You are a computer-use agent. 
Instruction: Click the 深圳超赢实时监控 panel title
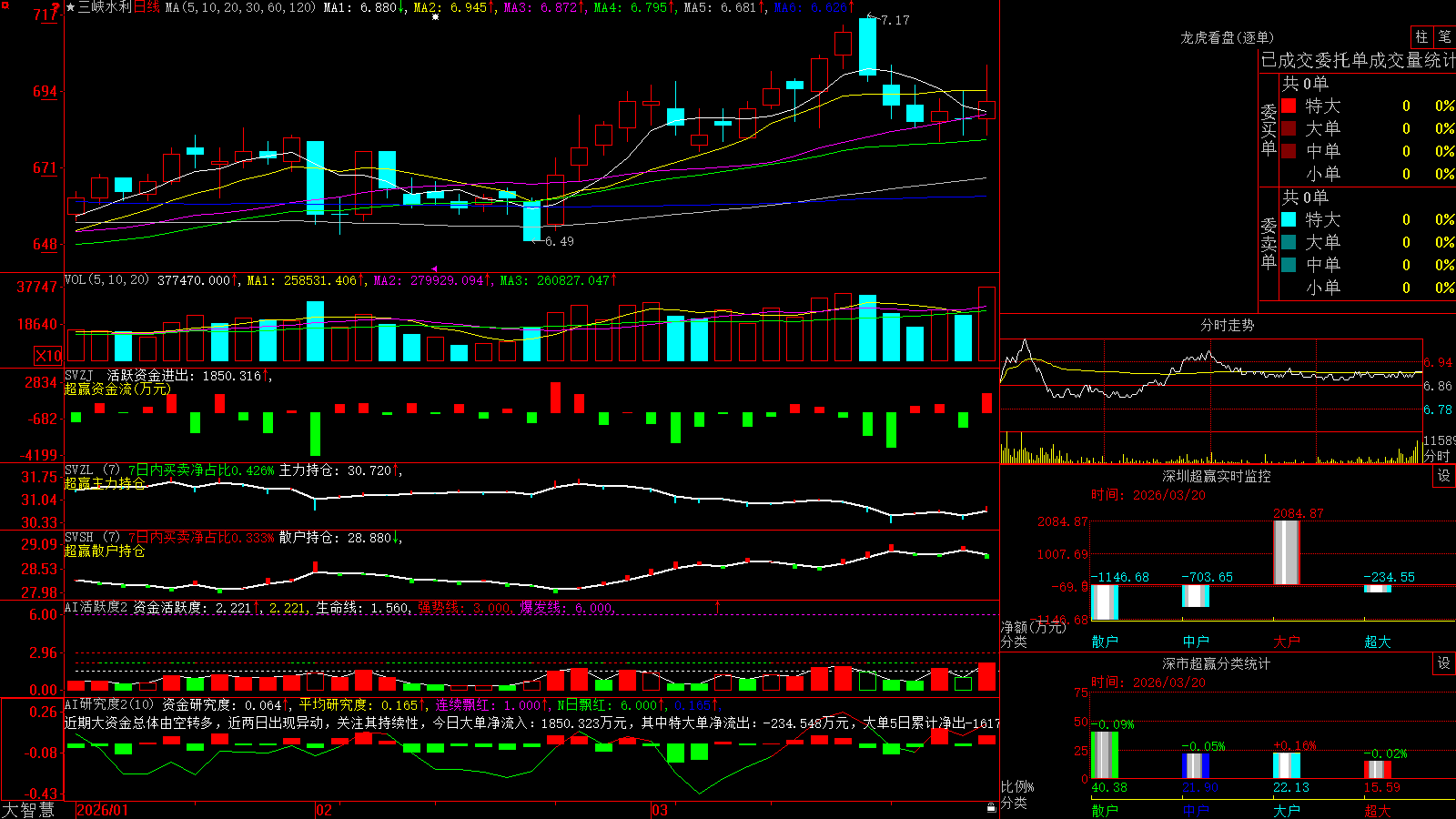[1216, 476]
